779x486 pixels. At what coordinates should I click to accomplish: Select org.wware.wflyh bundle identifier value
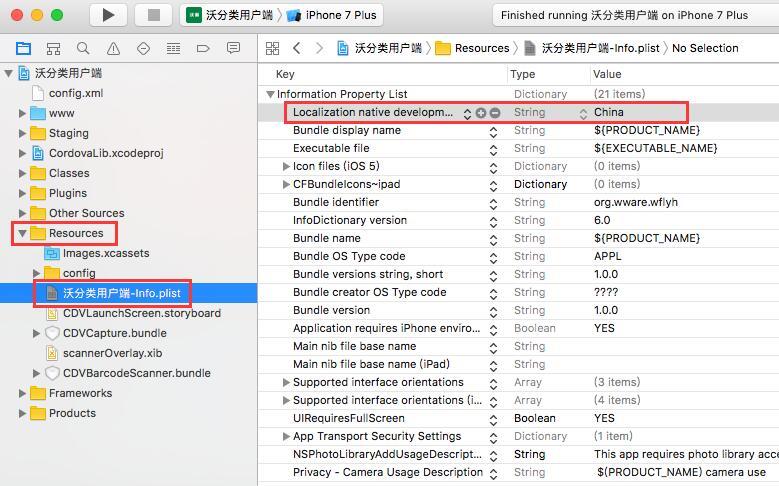[636, 202]
